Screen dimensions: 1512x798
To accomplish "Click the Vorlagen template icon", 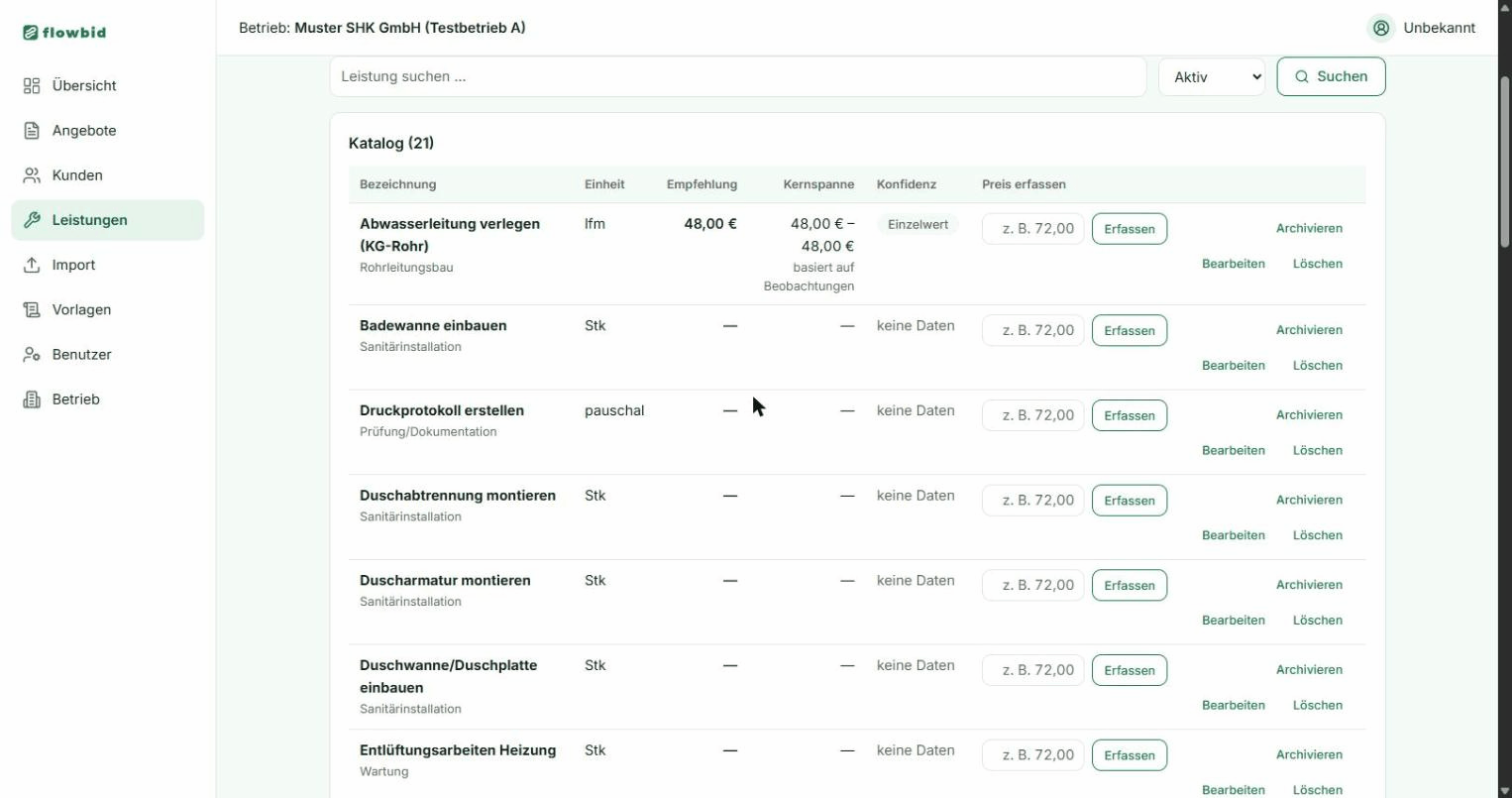I will pos(32,309).
